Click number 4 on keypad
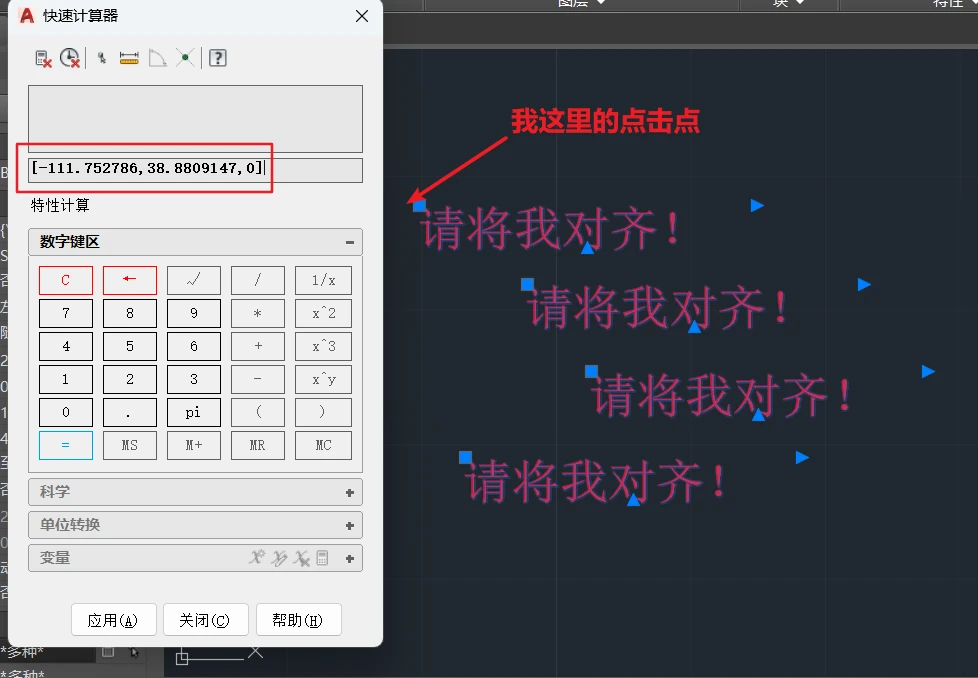Image resolution: width=978 pixels, height=678 pixels. (65, 346)
